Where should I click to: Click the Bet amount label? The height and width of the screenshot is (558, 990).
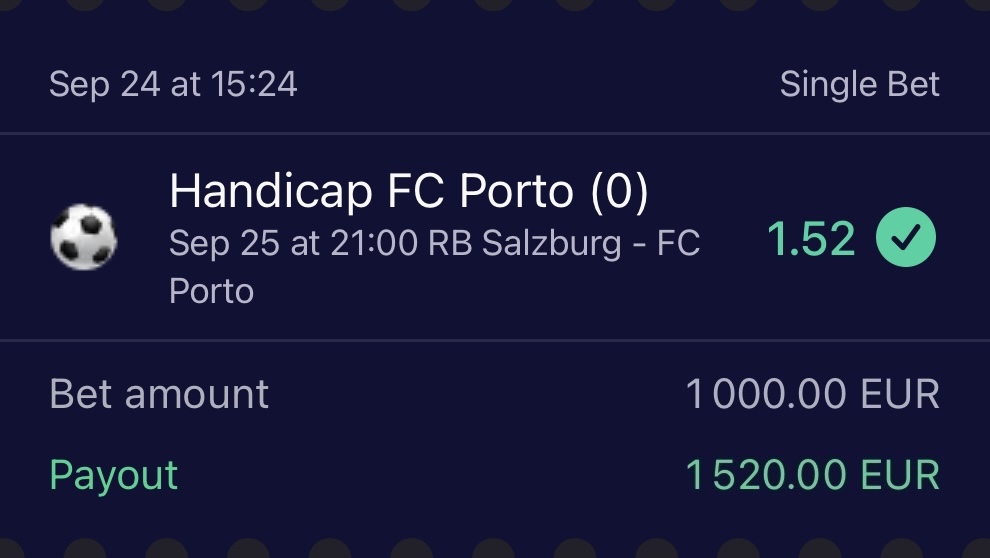tap(159, 394)
